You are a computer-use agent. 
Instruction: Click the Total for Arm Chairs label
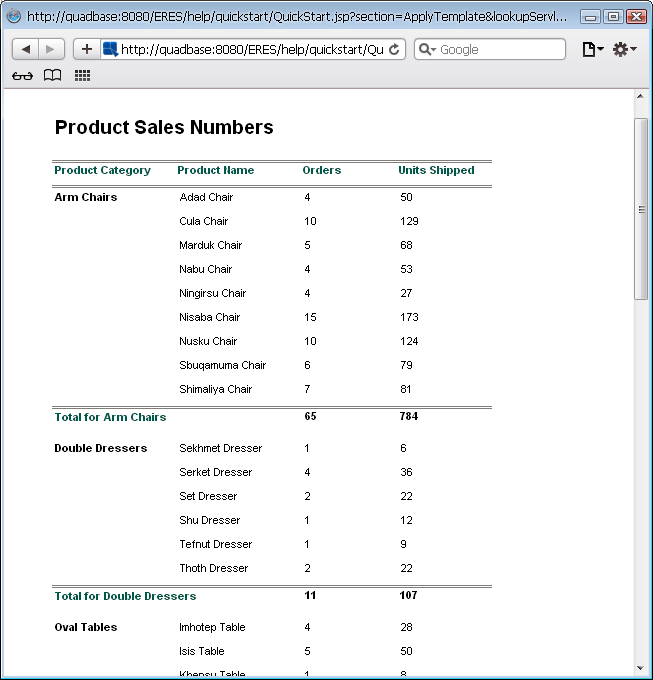click(x=110, y=417)
